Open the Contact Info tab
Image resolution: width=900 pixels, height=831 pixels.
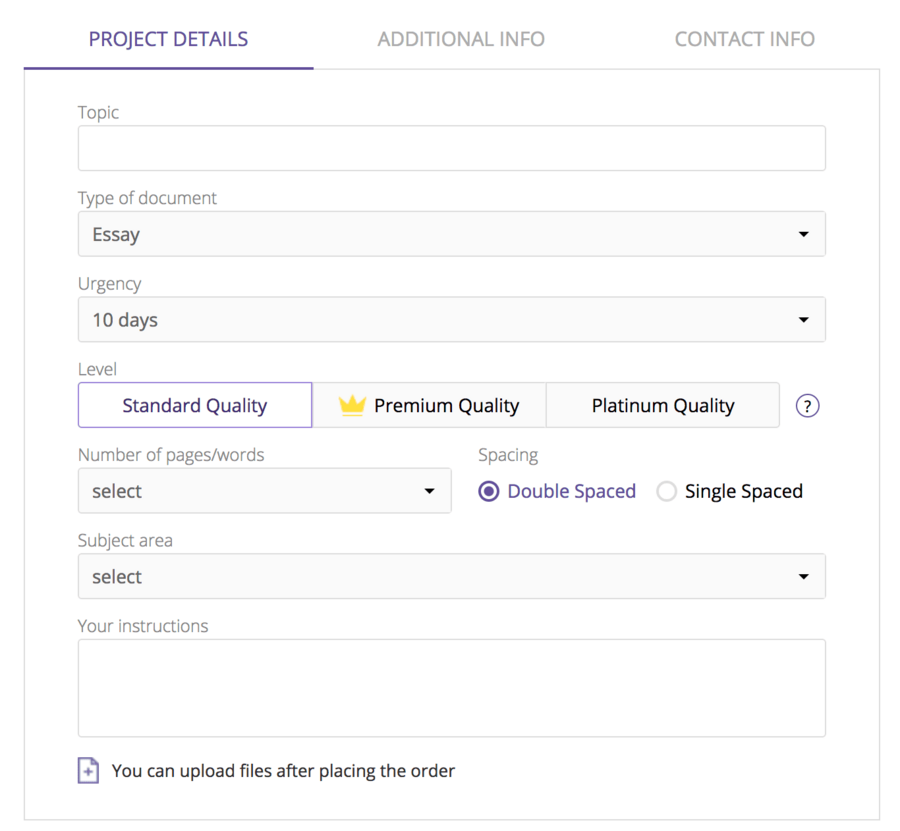tap(744, 39)
